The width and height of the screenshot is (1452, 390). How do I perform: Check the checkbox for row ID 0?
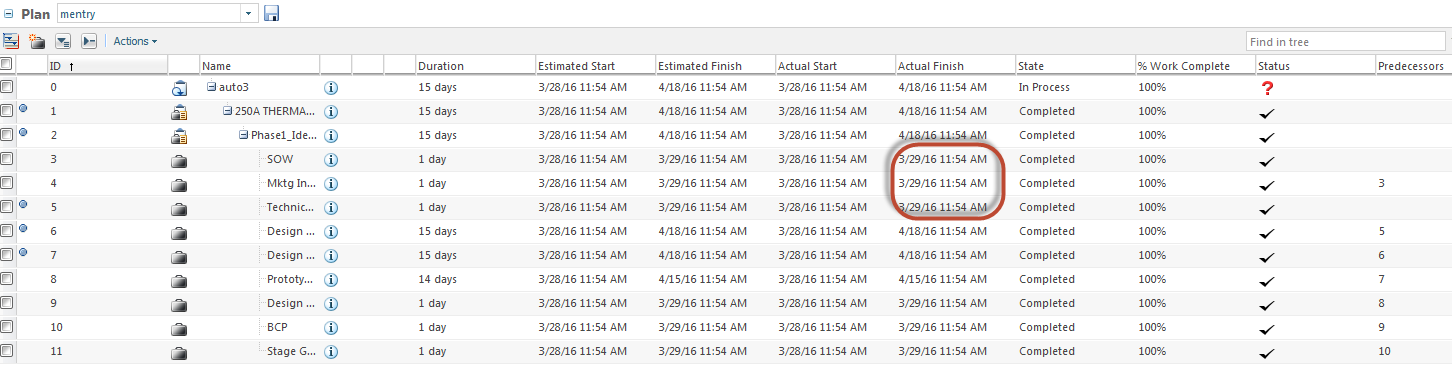(7, 87)
